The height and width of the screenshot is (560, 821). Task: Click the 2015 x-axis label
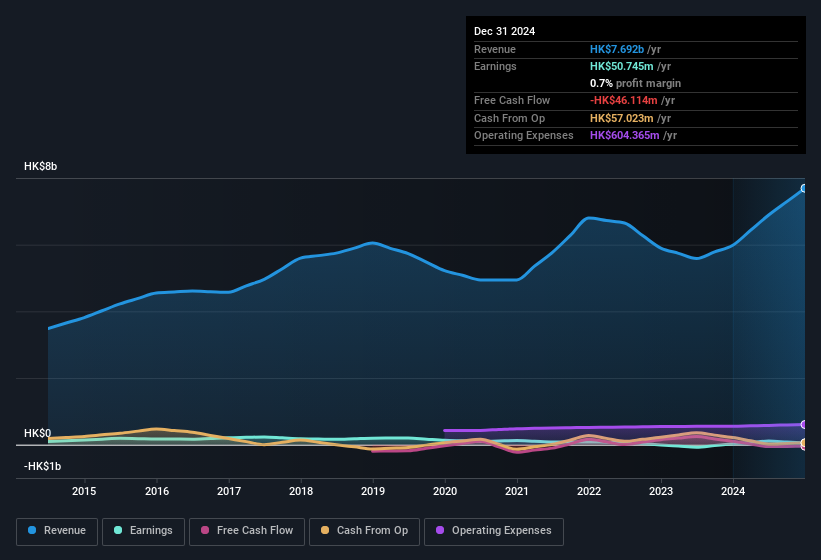point(84,491)
